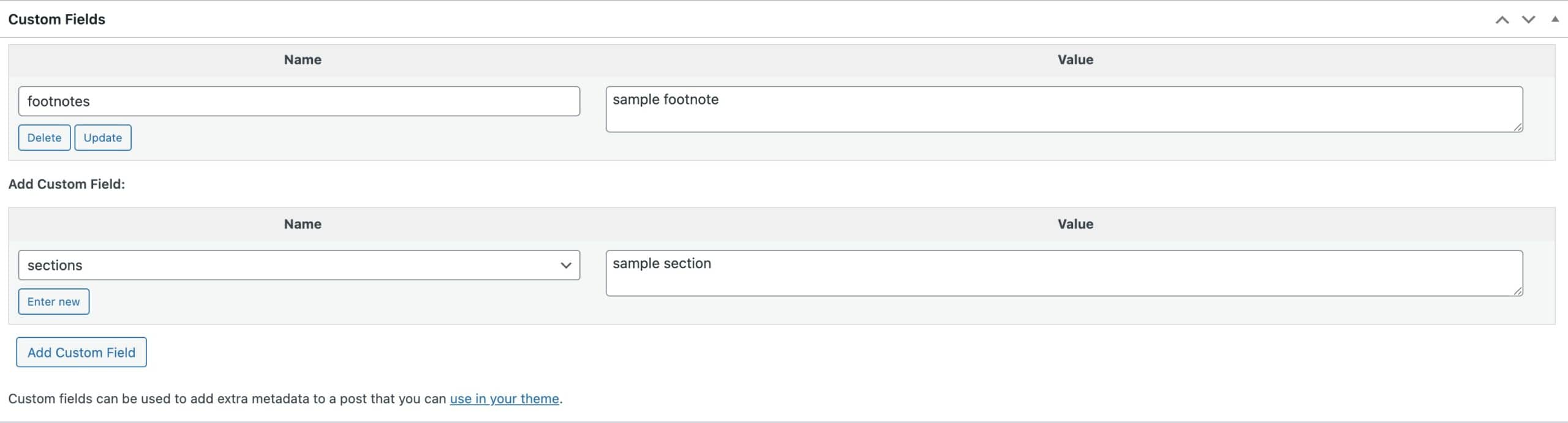Open the use in your theme link
The width and height of the screenshot is (1568, 423).
tap(504, 398)
